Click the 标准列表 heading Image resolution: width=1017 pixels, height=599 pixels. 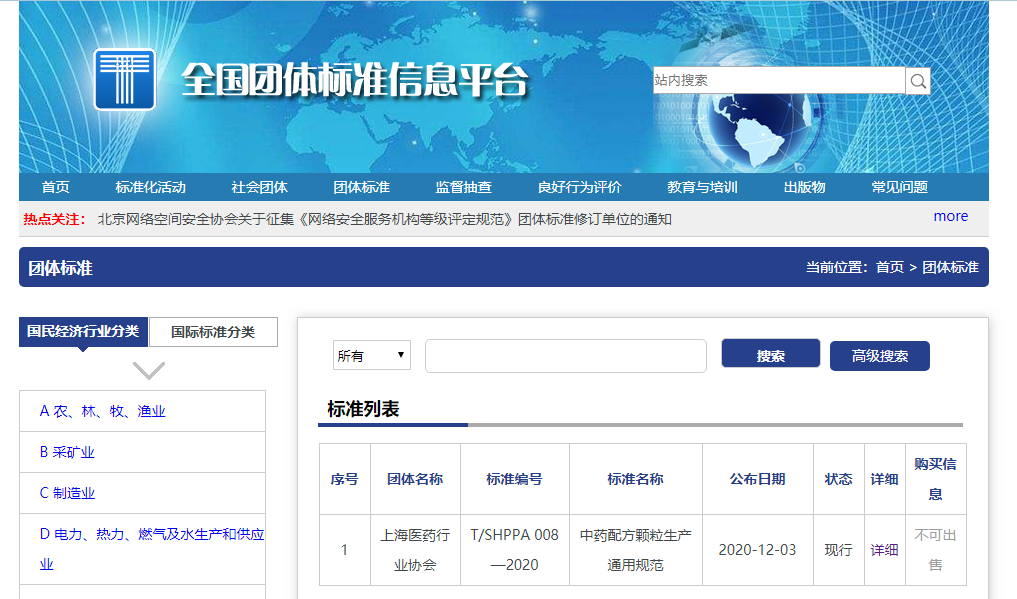[363, 409]
